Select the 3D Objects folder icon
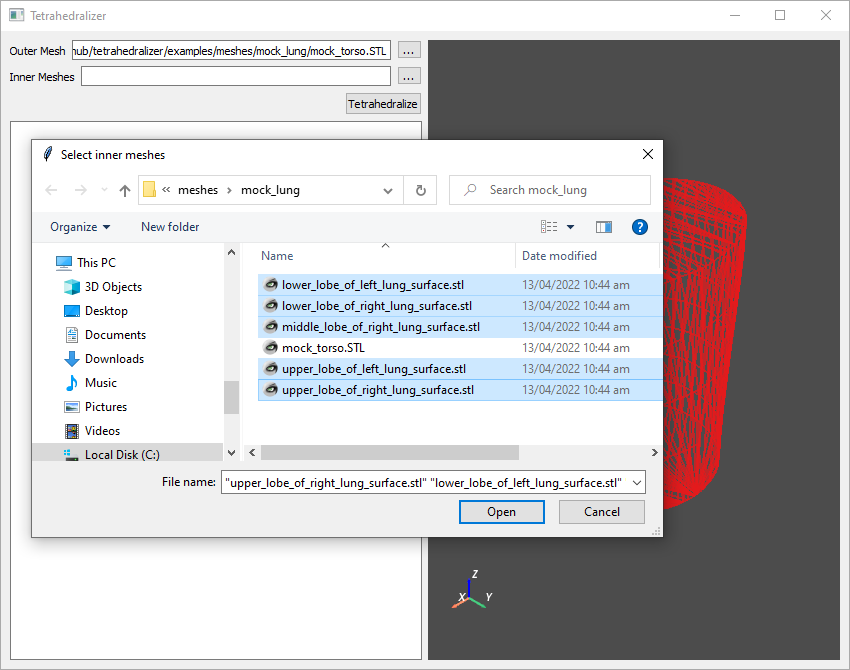 point(72,287)
